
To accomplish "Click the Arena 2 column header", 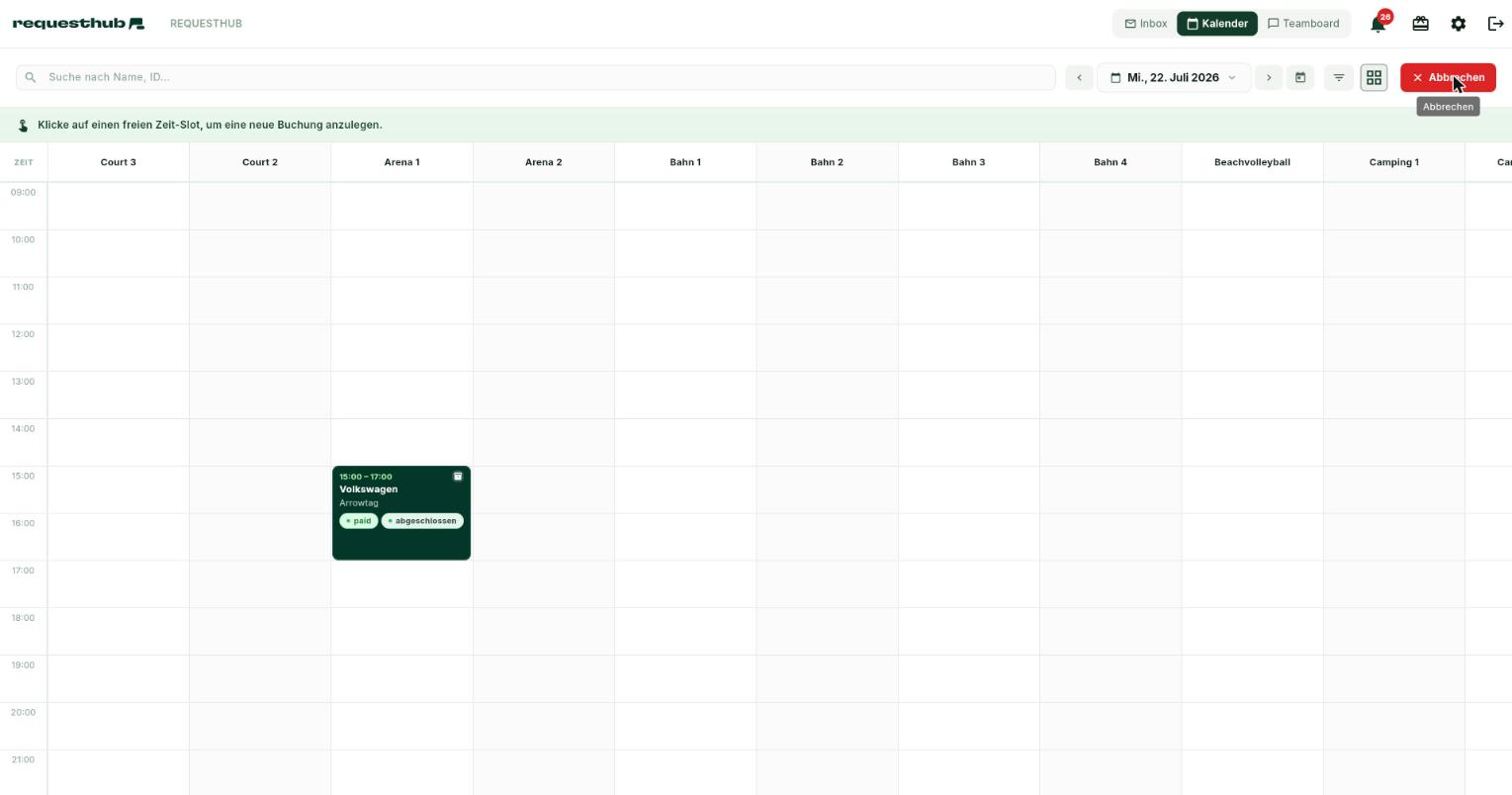I will point(544,162).
